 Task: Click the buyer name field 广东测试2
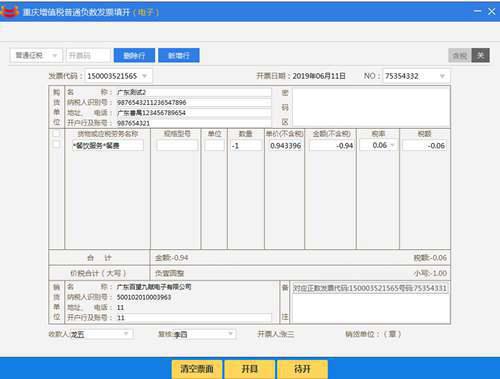click(193, 92)
